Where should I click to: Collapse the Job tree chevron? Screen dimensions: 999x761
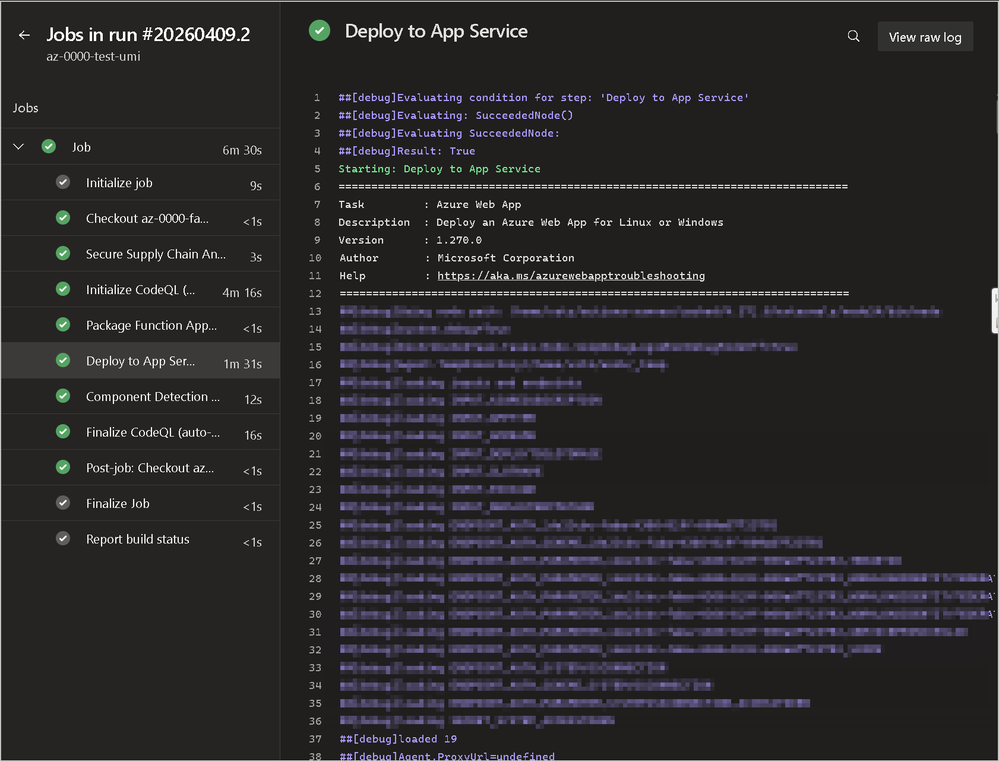pos(19,147)
